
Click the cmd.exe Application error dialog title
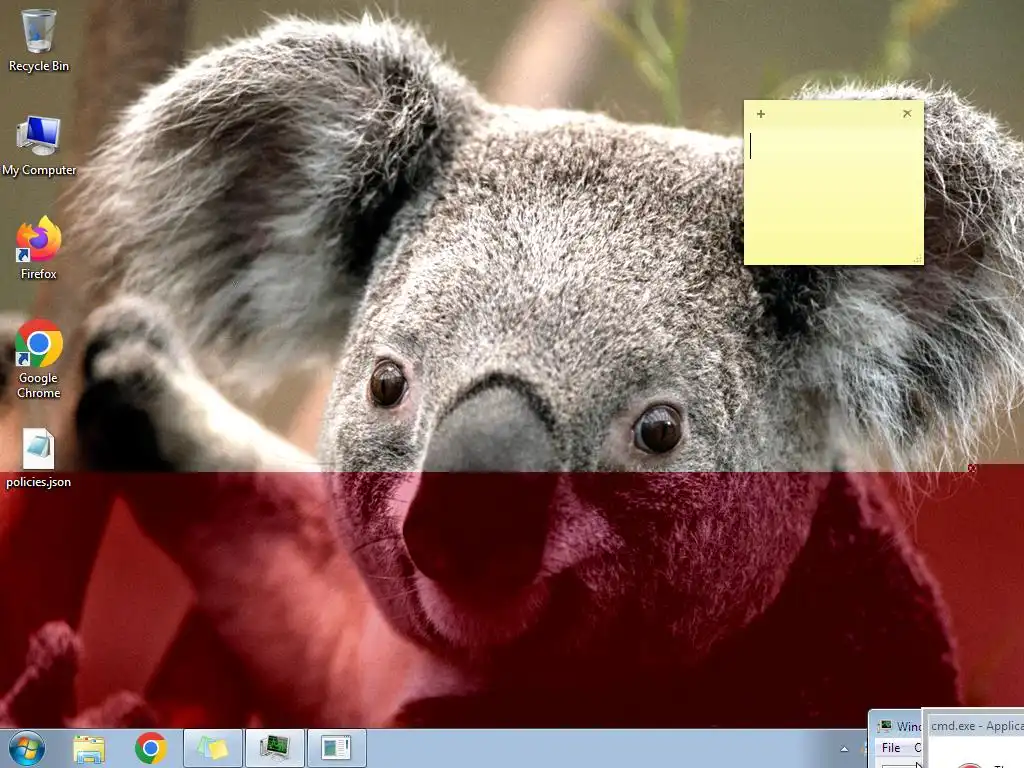coord(977,726)
